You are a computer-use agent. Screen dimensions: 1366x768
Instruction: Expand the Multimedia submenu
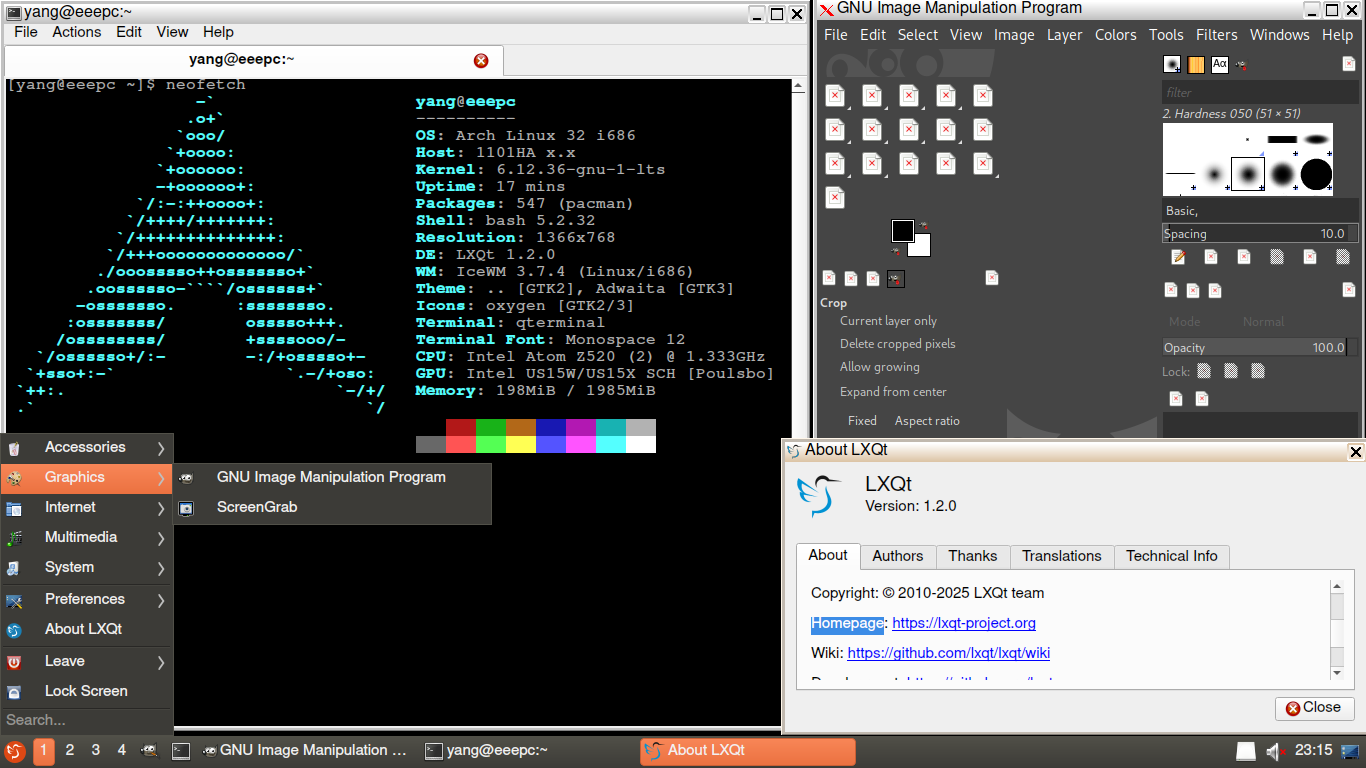pyautogui.click(x=87, y=538)
